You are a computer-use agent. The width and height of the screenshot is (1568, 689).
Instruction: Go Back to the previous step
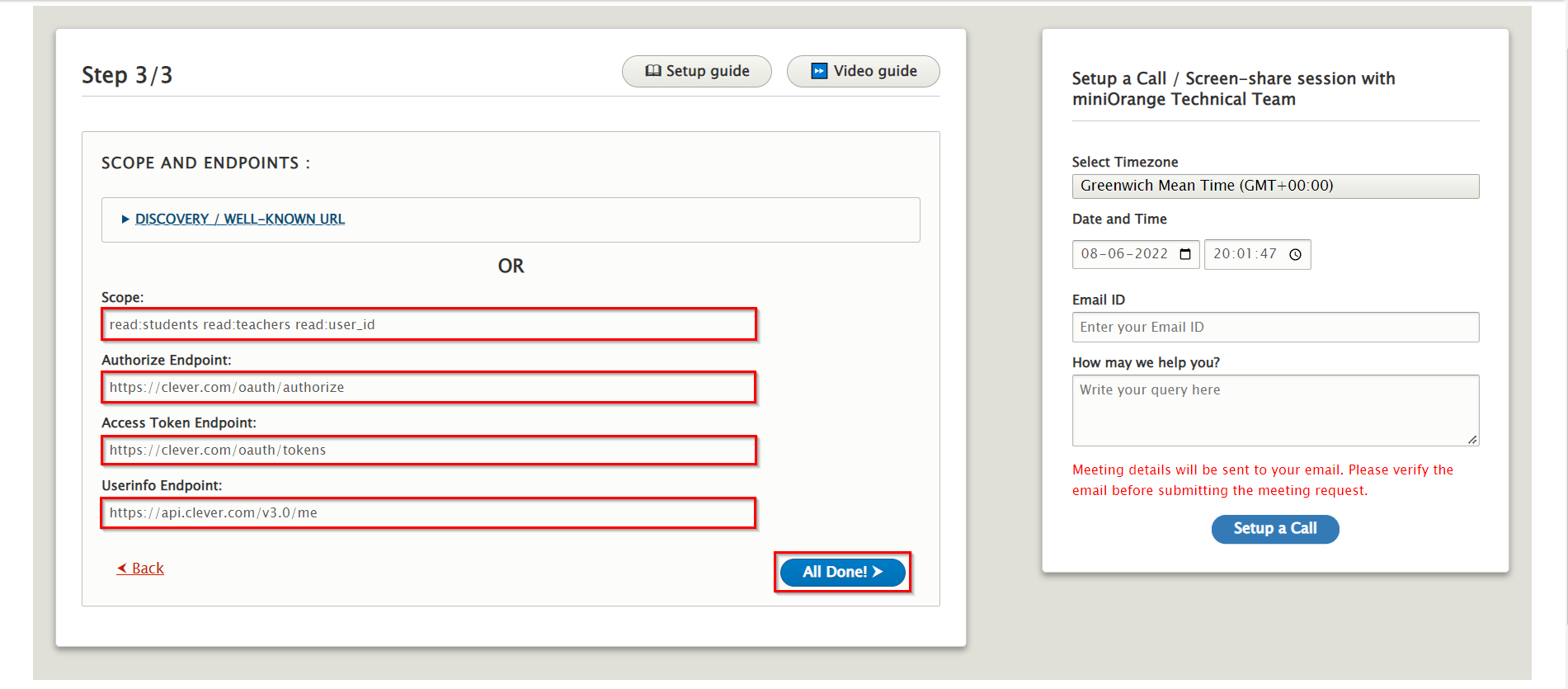(141, 569)
